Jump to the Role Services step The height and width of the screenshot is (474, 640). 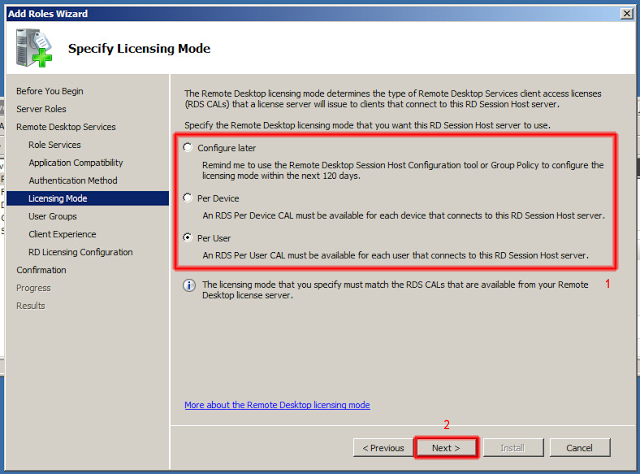click(x=55, y=145)
